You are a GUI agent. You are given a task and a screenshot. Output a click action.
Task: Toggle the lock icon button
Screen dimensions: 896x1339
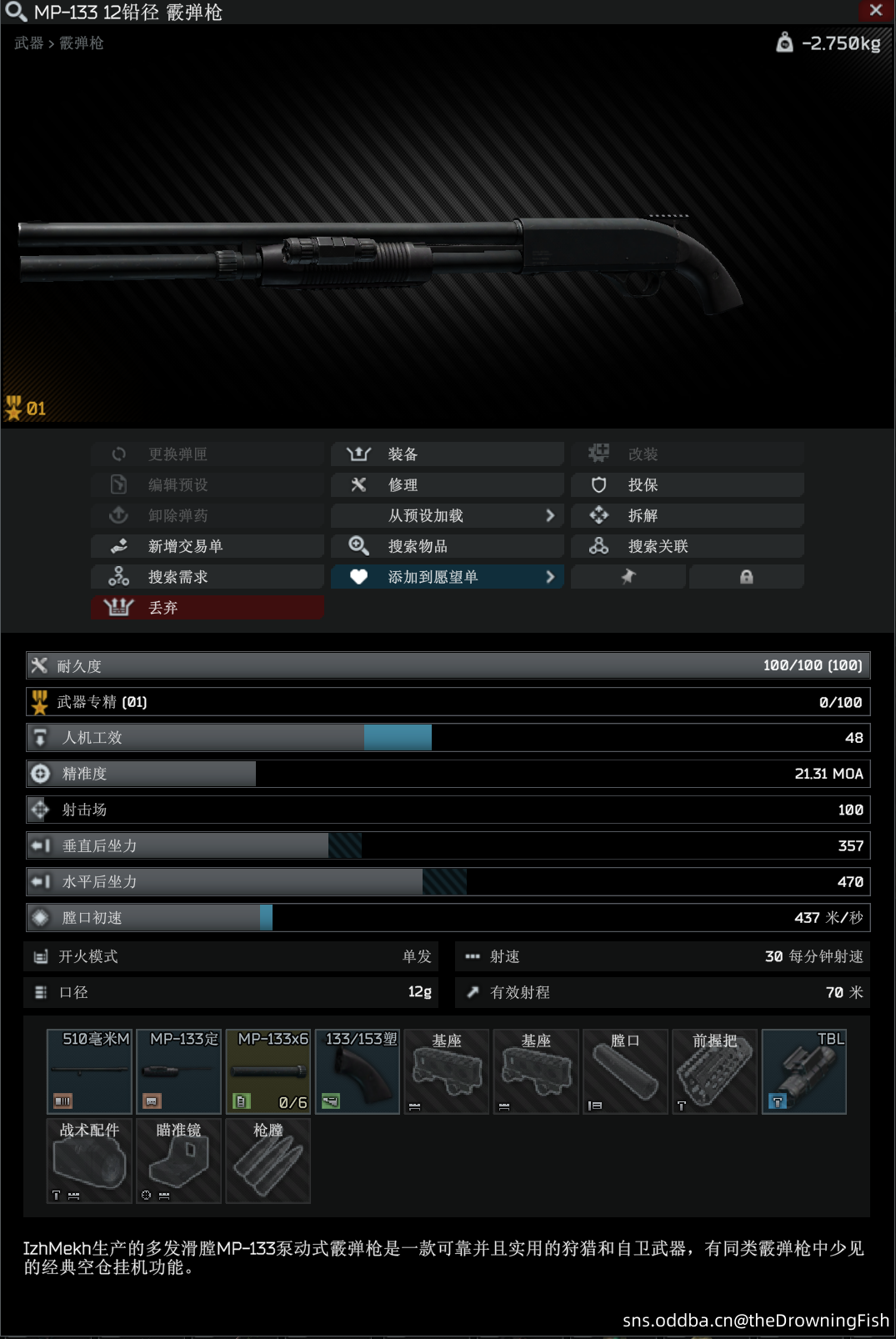coord(747,577)
